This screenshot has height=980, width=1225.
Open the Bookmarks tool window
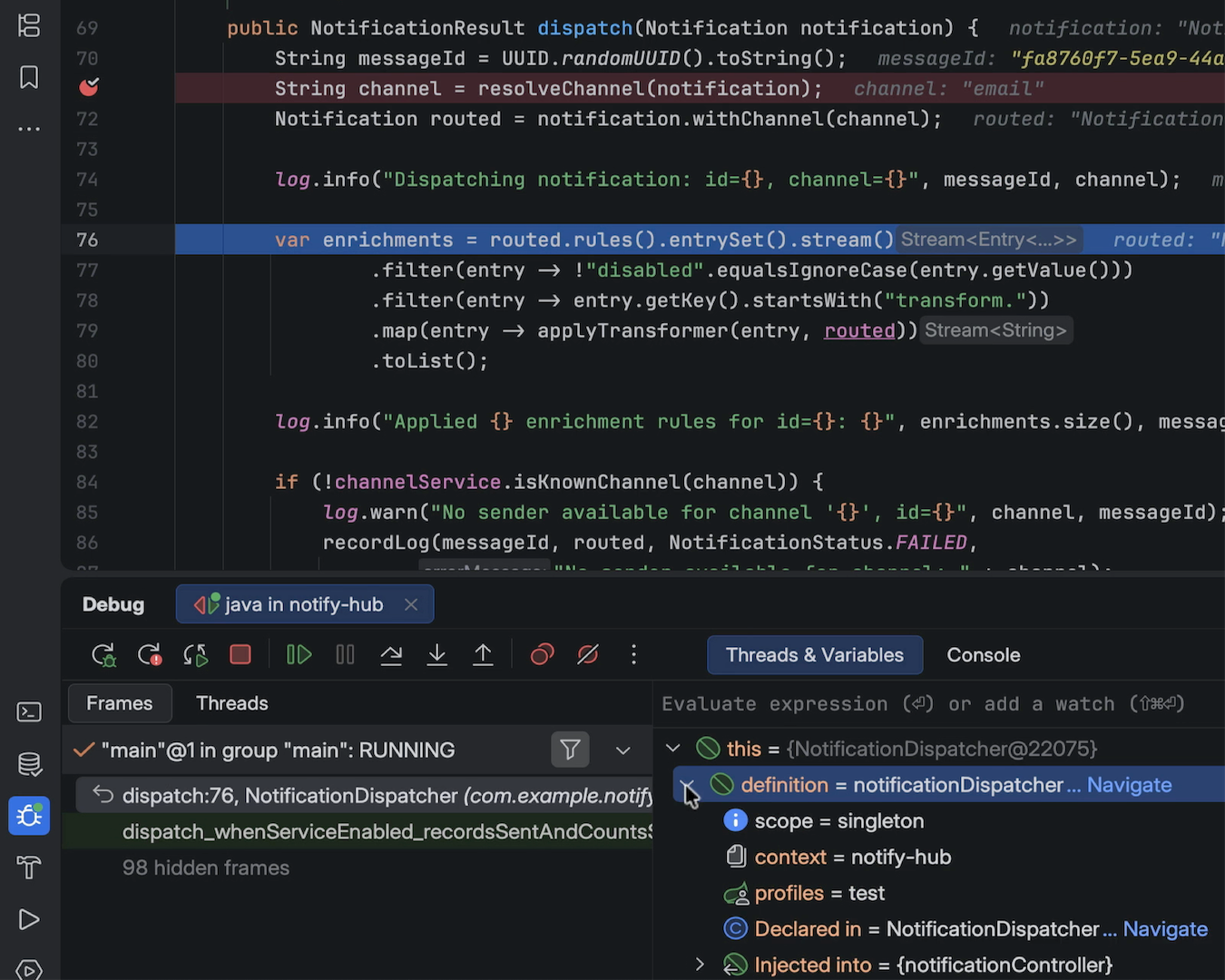(29, 77)
